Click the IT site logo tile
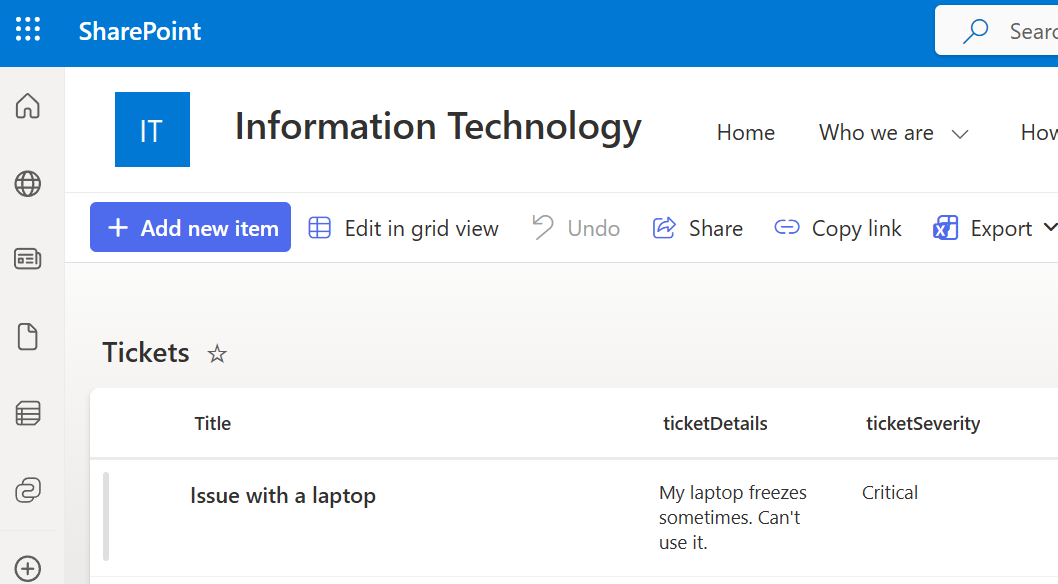This screenshot has height=584, width=1058. pyautogui.click(x=152, y=130)
